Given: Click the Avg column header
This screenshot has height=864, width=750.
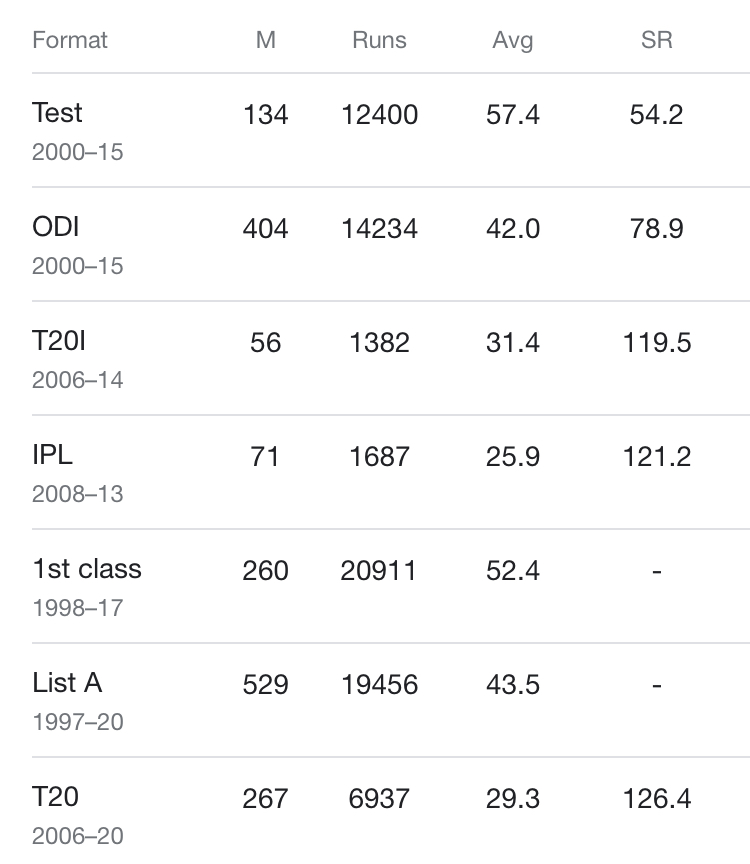Looking at the screenshot, I should pyautogui.click(x=512, y=41).
